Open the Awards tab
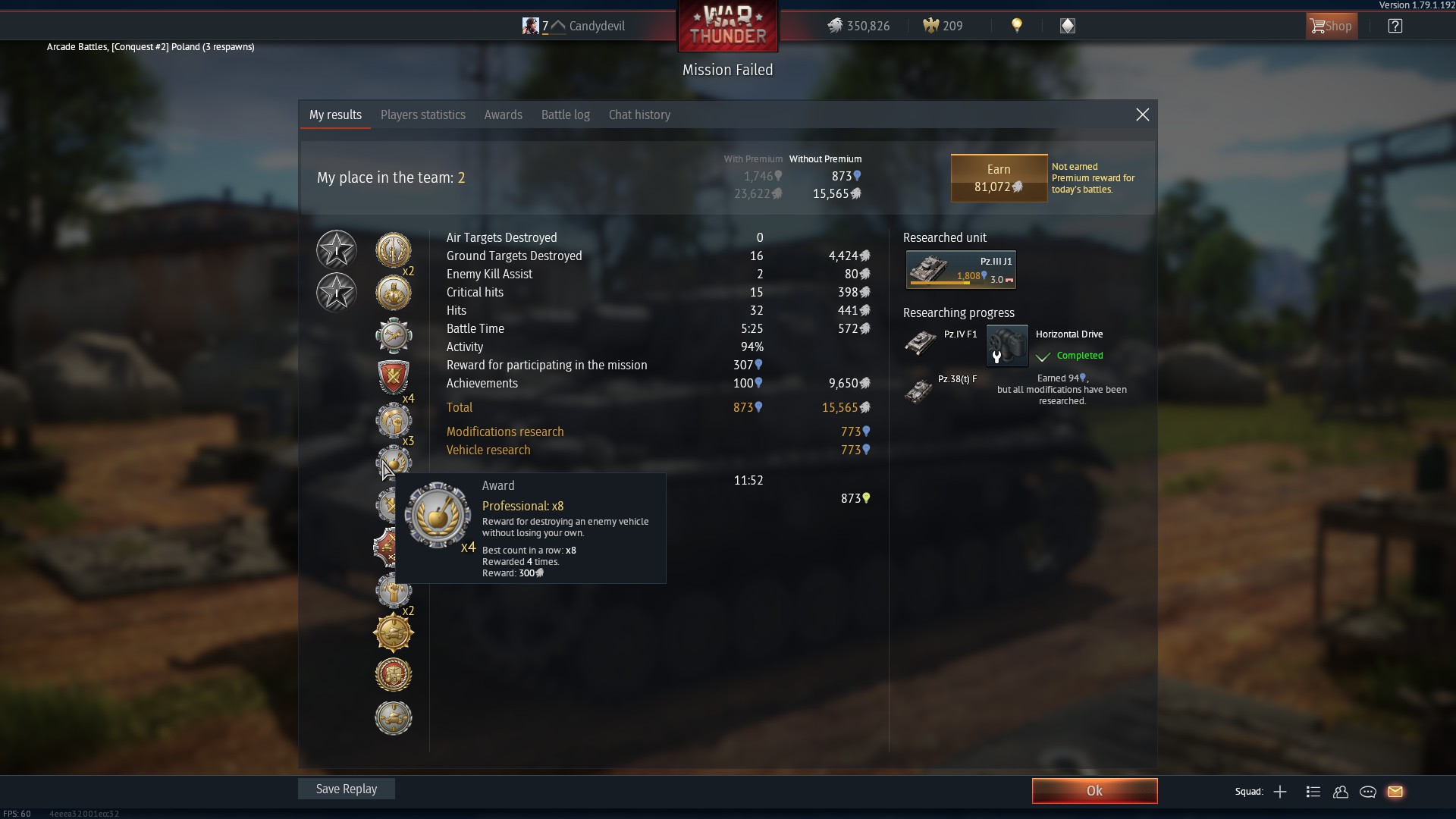The width and height of the screenshot is (1456, 819). [504, 115]
